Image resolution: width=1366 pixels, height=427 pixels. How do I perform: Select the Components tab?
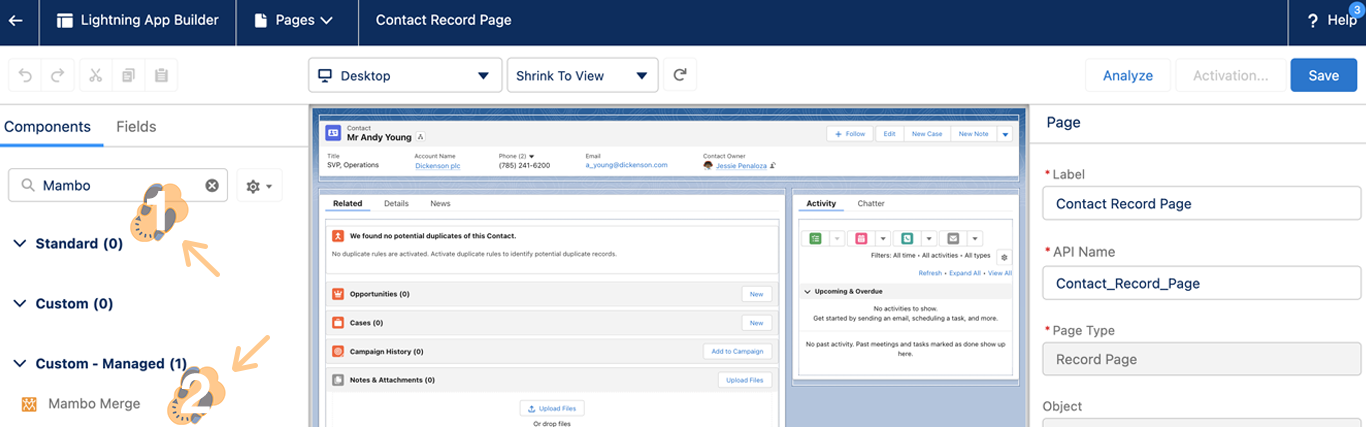click(47, 127)
